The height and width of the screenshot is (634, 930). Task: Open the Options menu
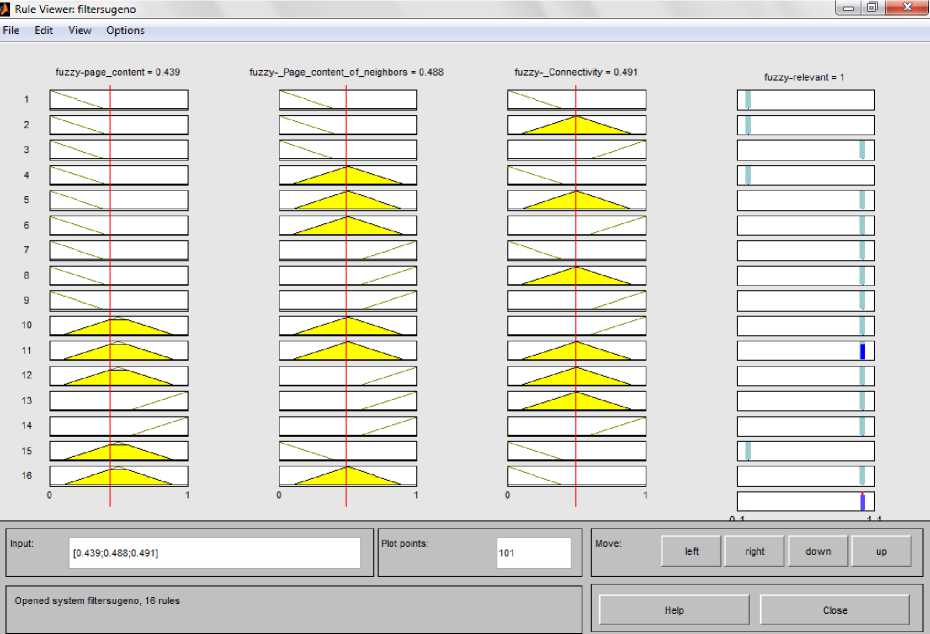(x=125, y=30)
